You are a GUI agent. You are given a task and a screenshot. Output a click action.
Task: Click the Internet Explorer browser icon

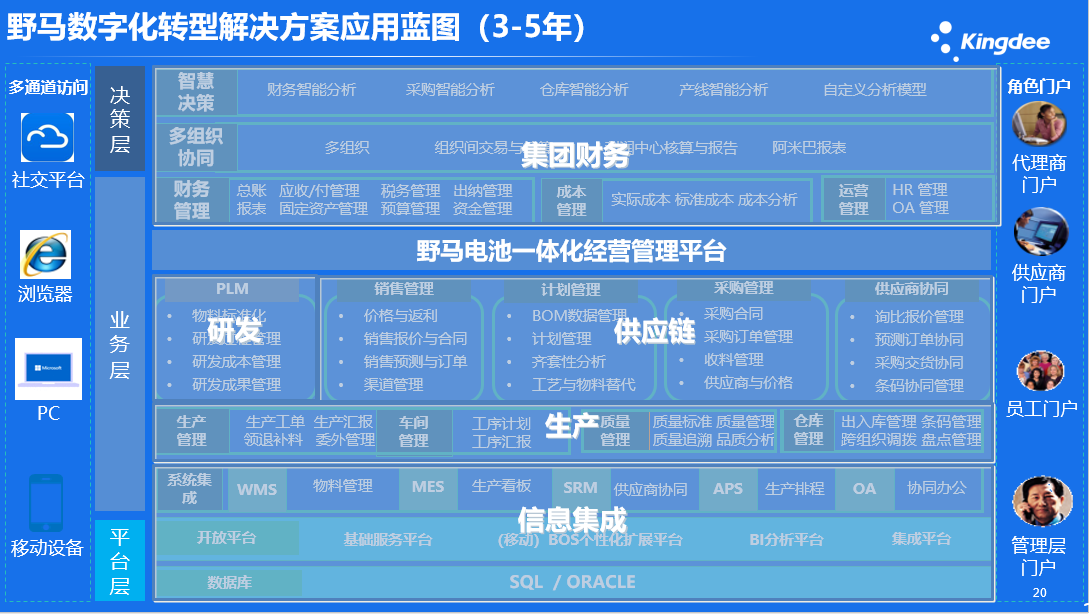[x=46, y=254]
